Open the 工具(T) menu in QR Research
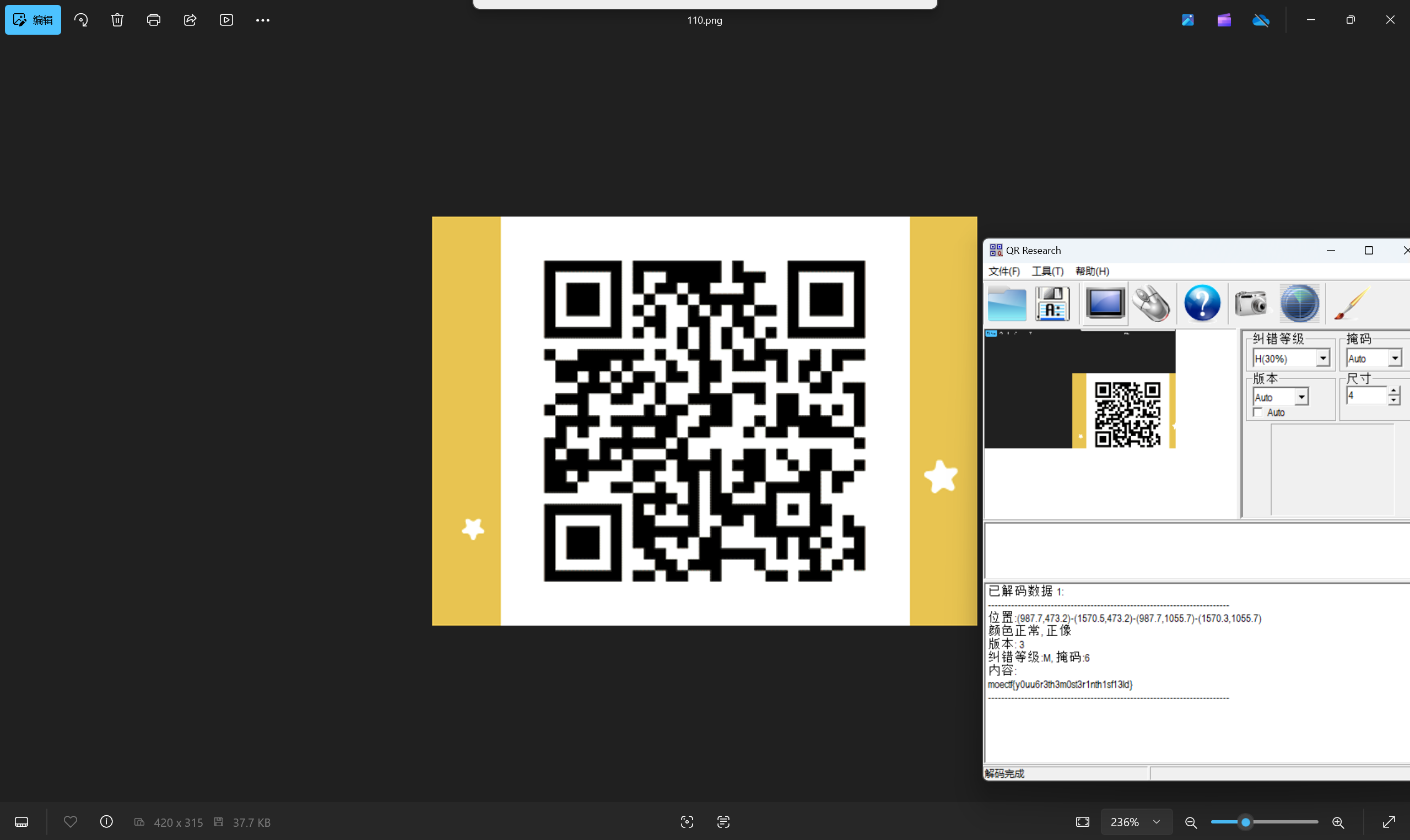Screen dimensions: 1410x840 pyautogui.click(x=1048, y=271)
